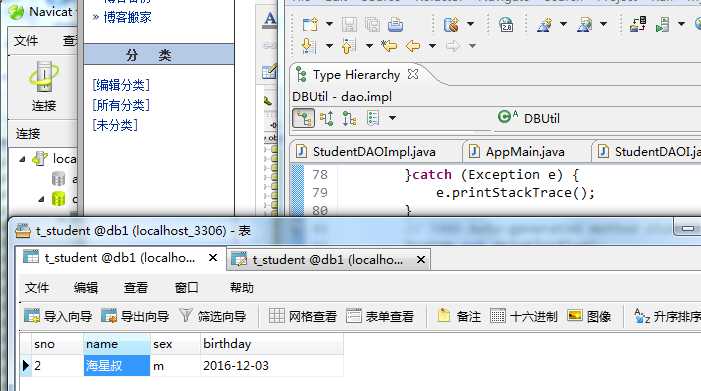Click the New Java Class wizard icon
Screen dimensions: 701x391
544,24
